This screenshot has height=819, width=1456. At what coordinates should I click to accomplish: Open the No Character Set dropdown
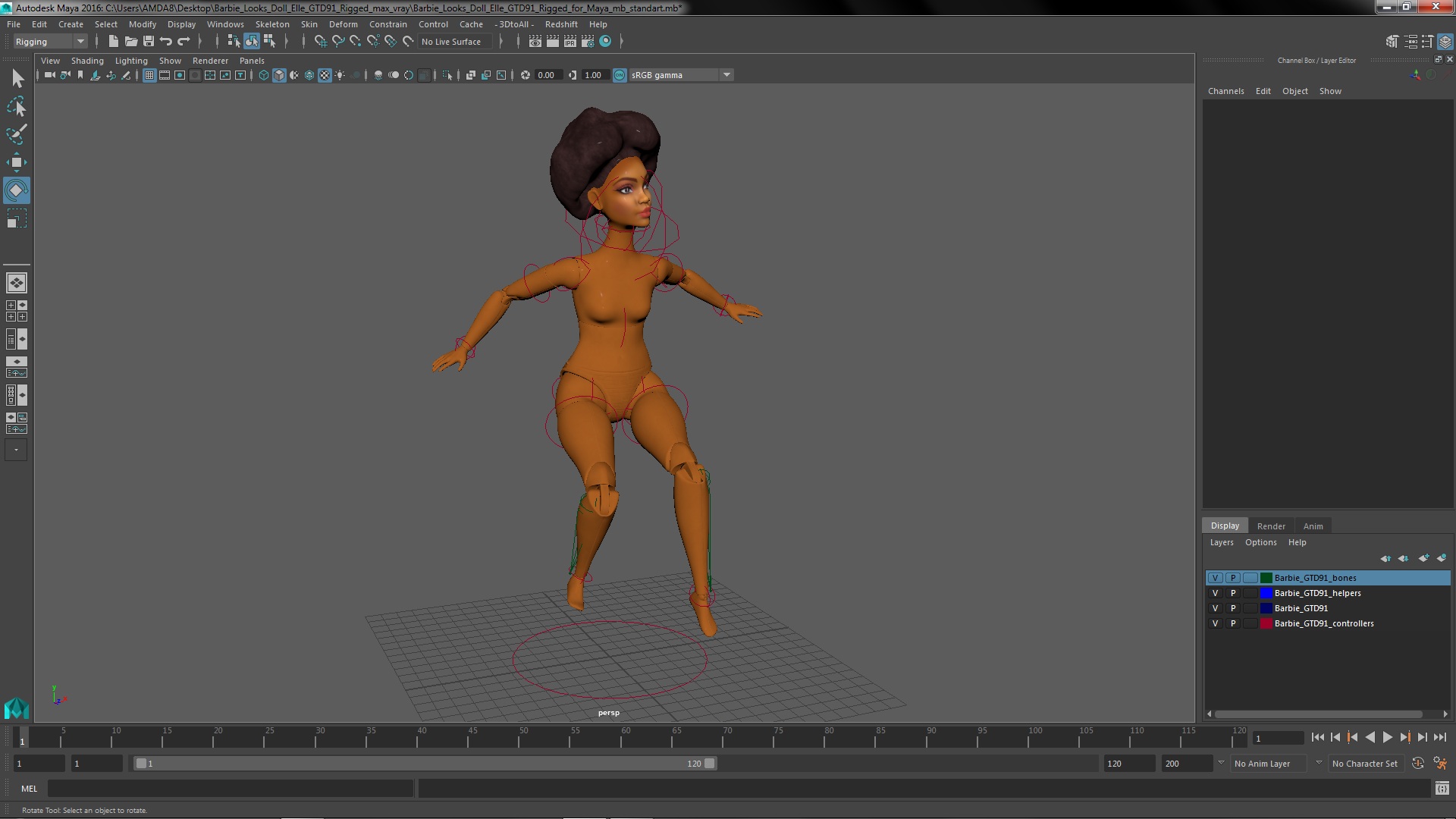coord(1365,764)
